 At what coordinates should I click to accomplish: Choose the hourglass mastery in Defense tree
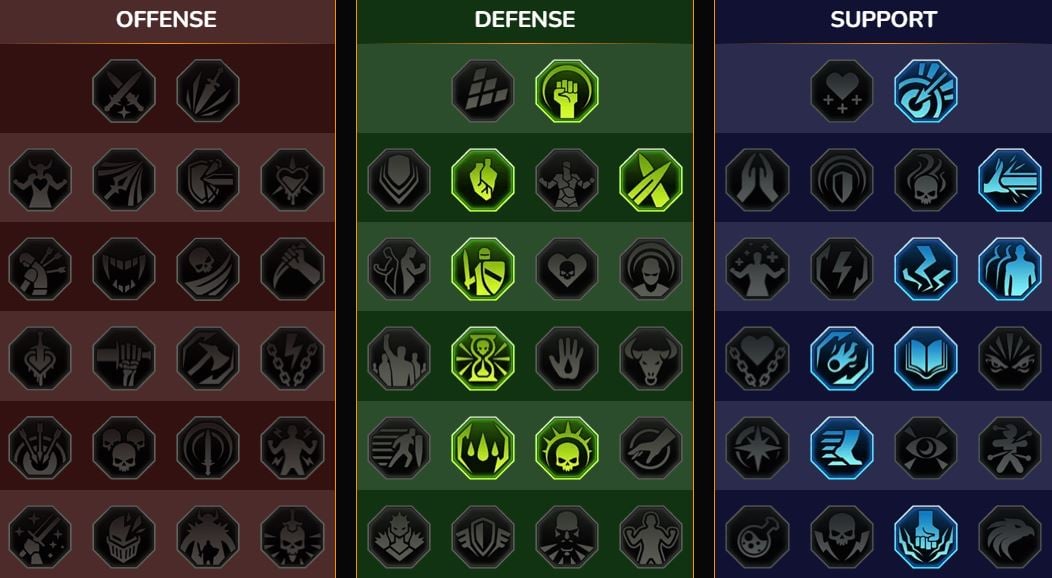coord(483,358)
